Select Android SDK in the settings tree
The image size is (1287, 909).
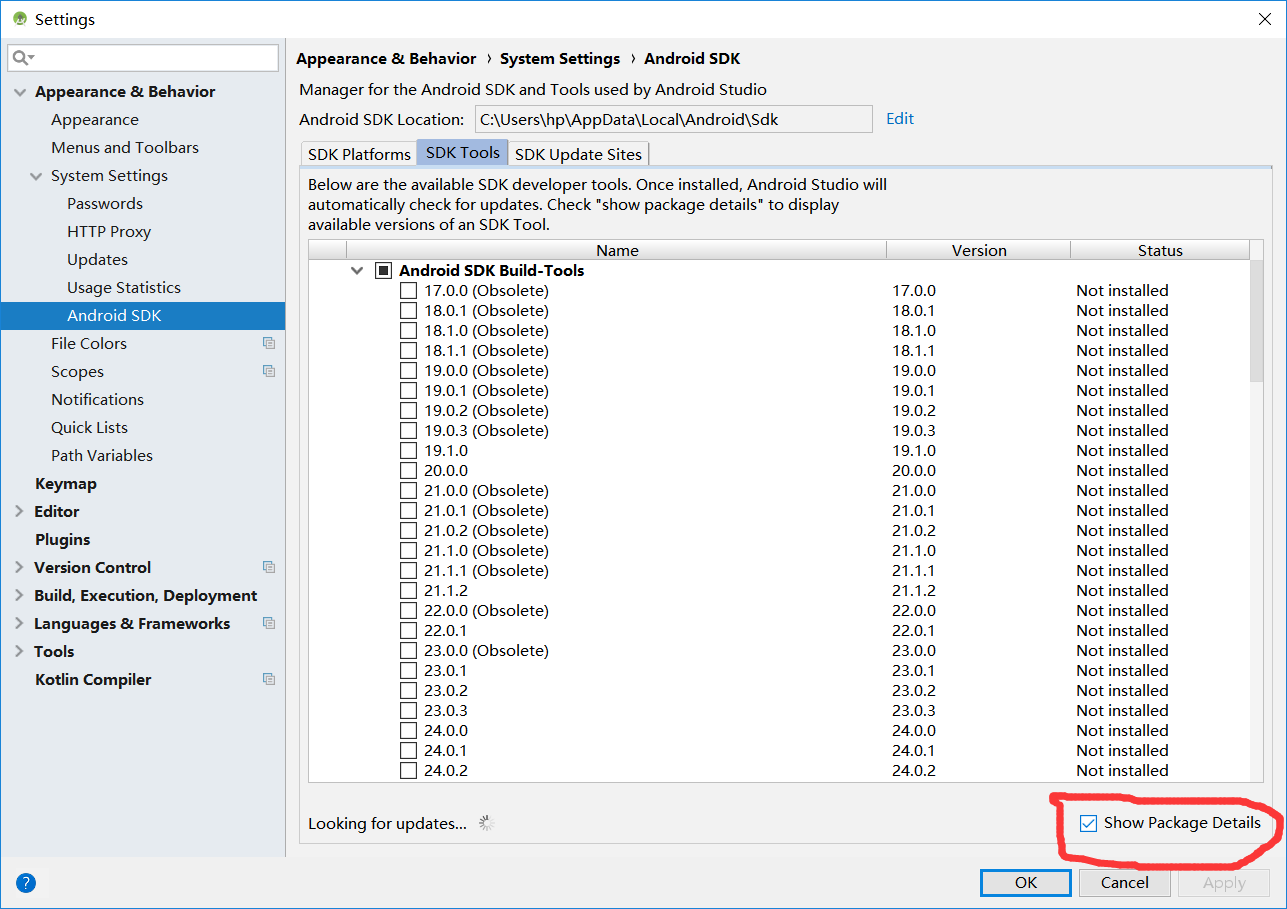143,315
